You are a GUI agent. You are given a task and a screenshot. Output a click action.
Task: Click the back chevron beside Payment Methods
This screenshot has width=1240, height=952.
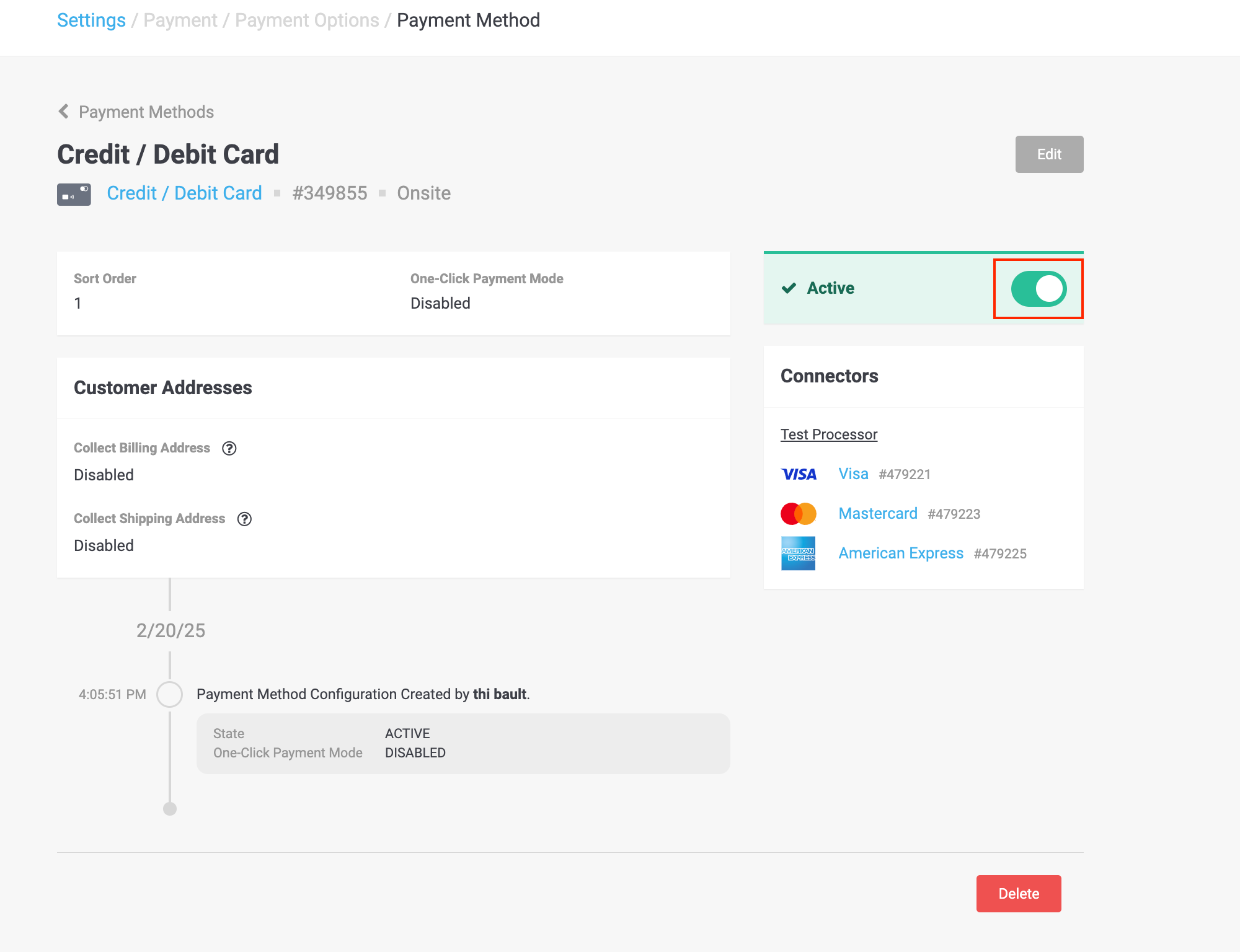pyautogui.click(x=63, y=112)
